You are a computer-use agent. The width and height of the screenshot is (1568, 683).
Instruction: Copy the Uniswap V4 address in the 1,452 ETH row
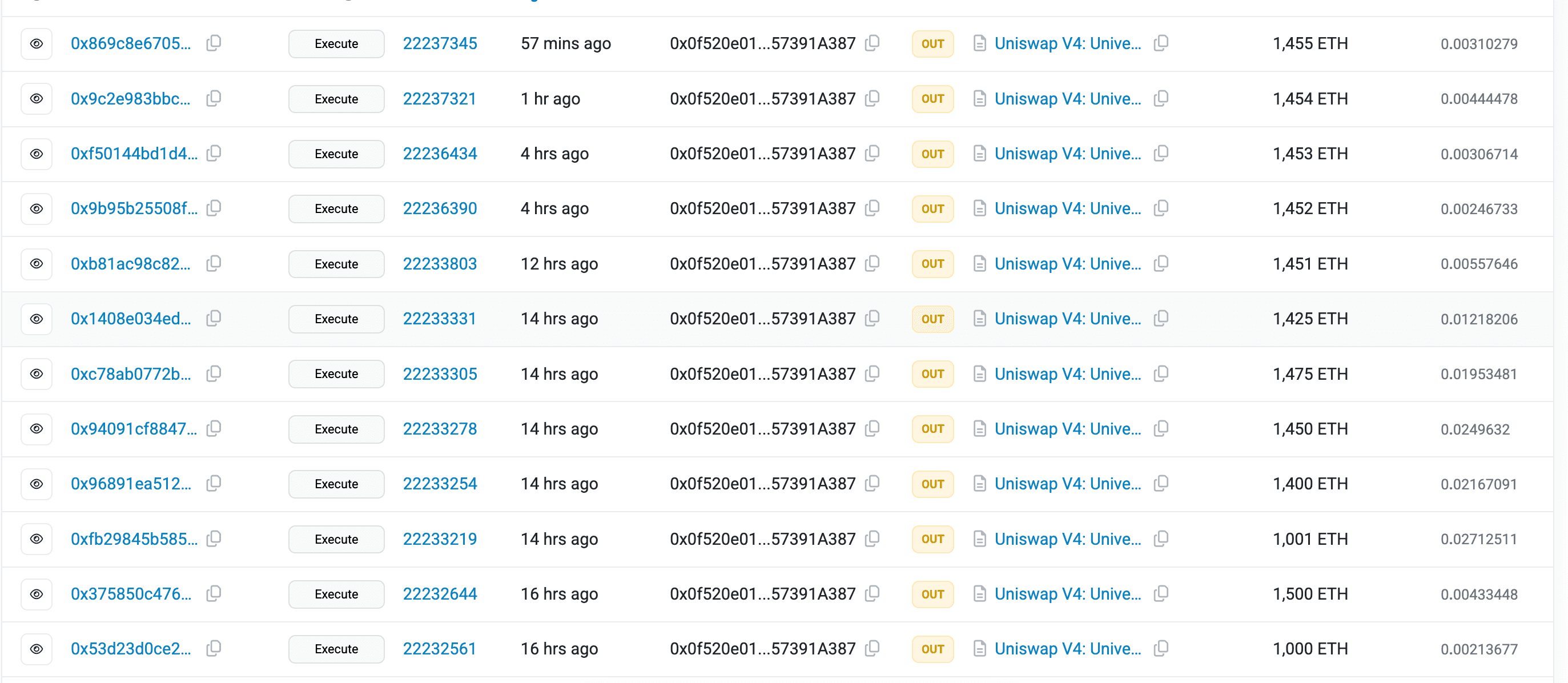[1161, 208]
